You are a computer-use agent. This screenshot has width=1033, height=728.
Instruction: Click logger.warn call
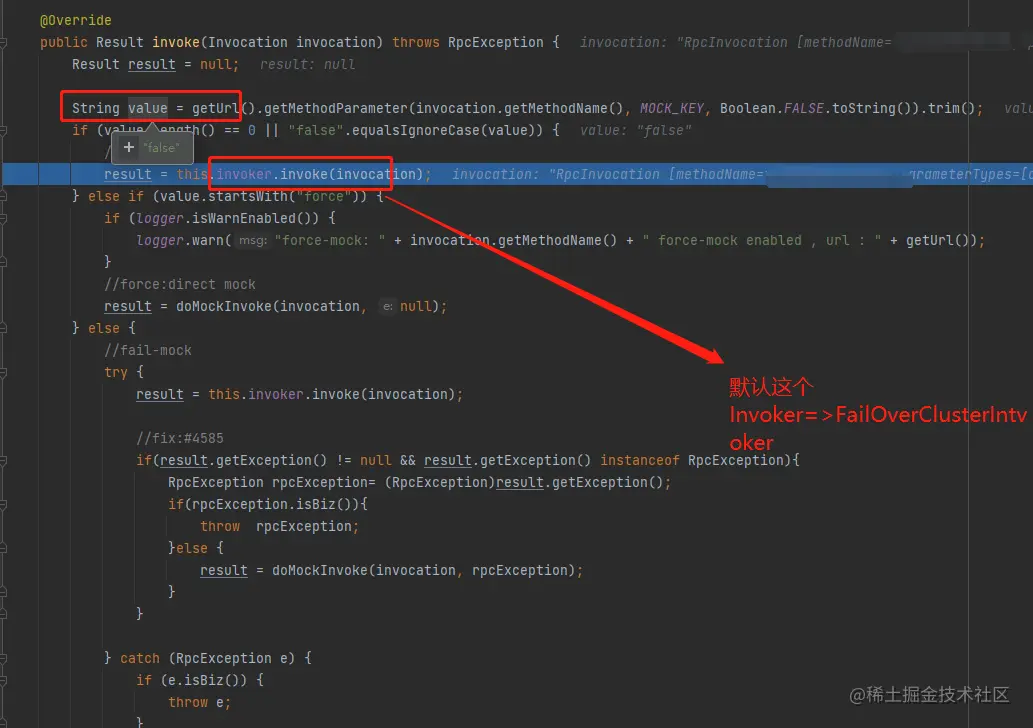(x=180, y=240)
